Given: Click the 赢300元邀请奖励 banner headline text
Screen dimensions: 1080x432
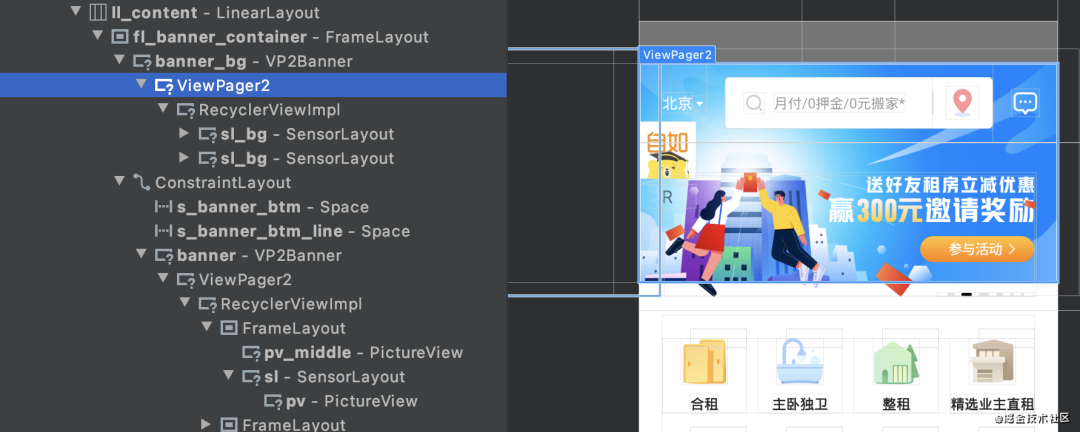Looking at the screenshot, I should click(x=931, y=211).
